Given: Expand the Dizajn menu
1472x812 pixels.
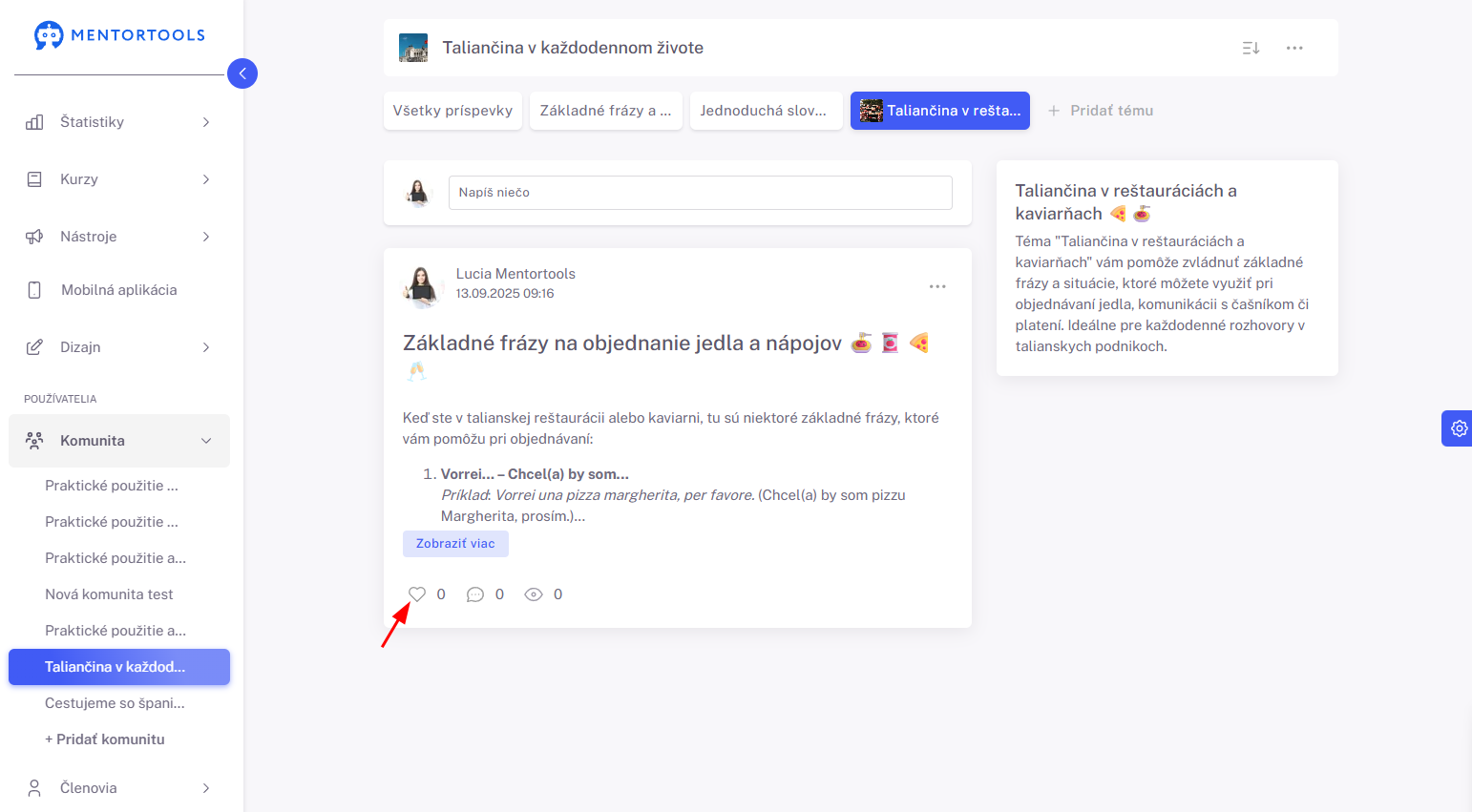Looking at the screenshot, I should 119,347.
